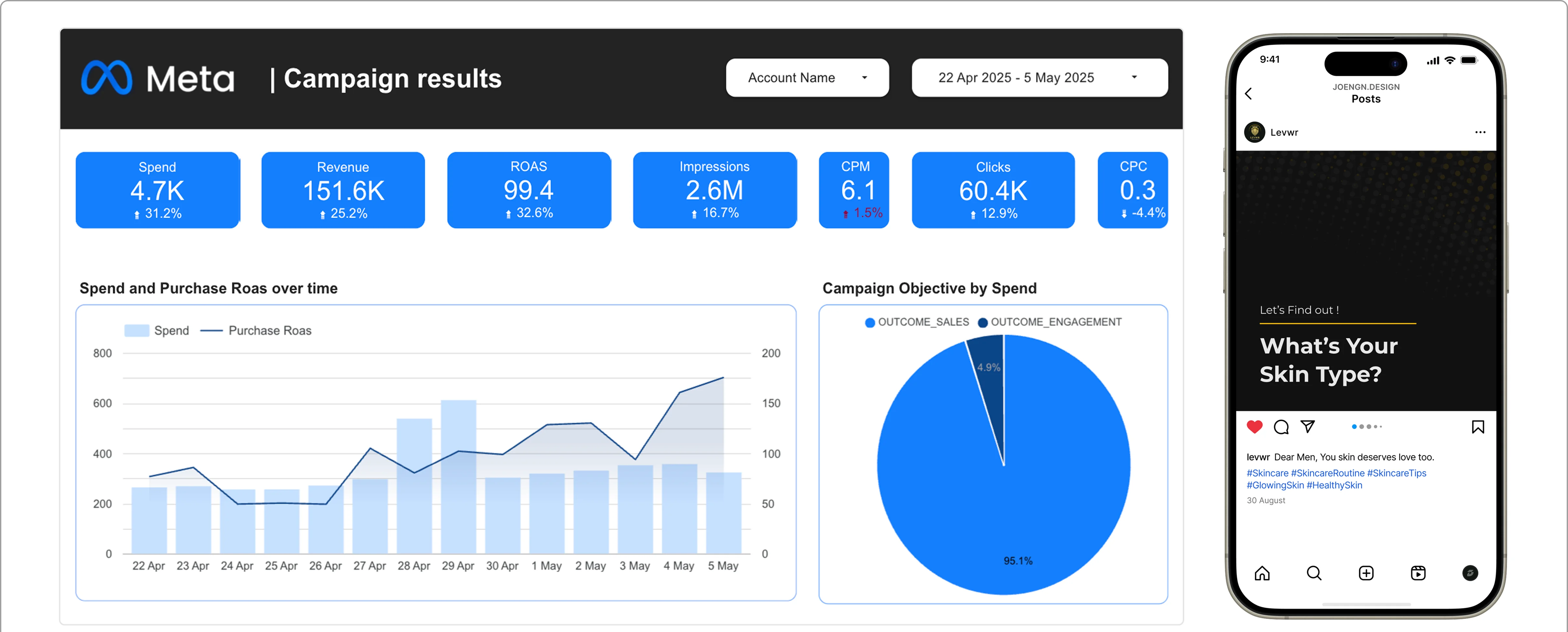Click the ROAS 99.4 scorecard
Viewport: 1568px width, 632px height.
point(528,190)
